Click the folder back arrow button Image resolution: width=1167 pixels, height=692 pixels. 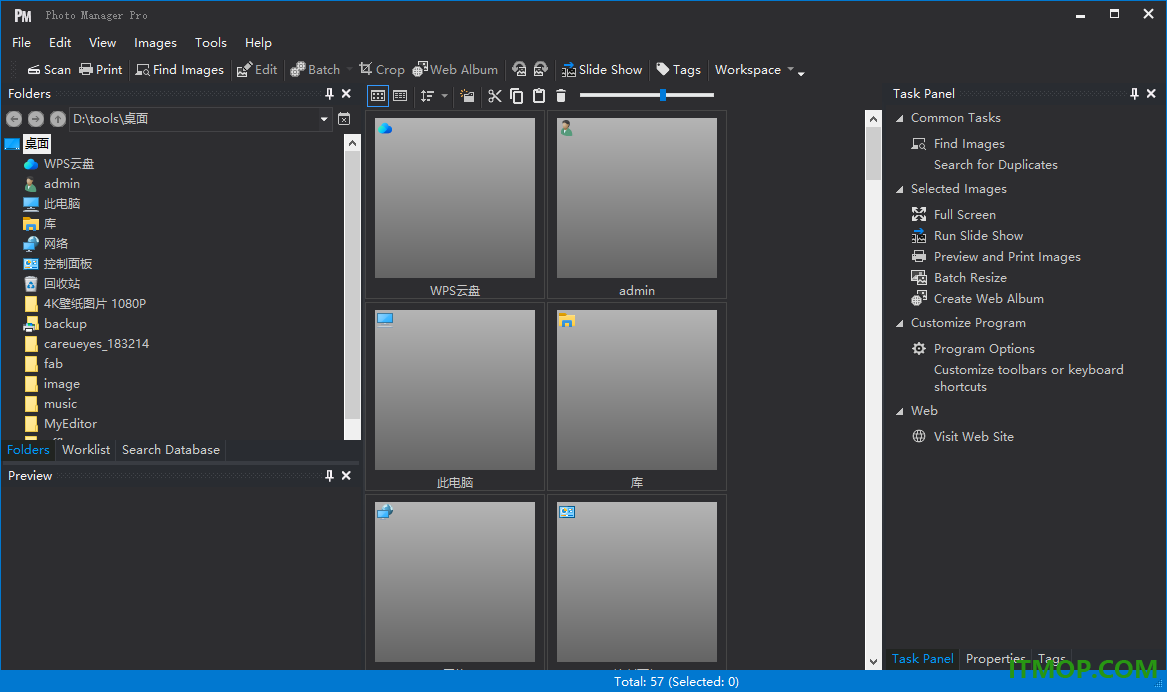[x=14, y=119]
